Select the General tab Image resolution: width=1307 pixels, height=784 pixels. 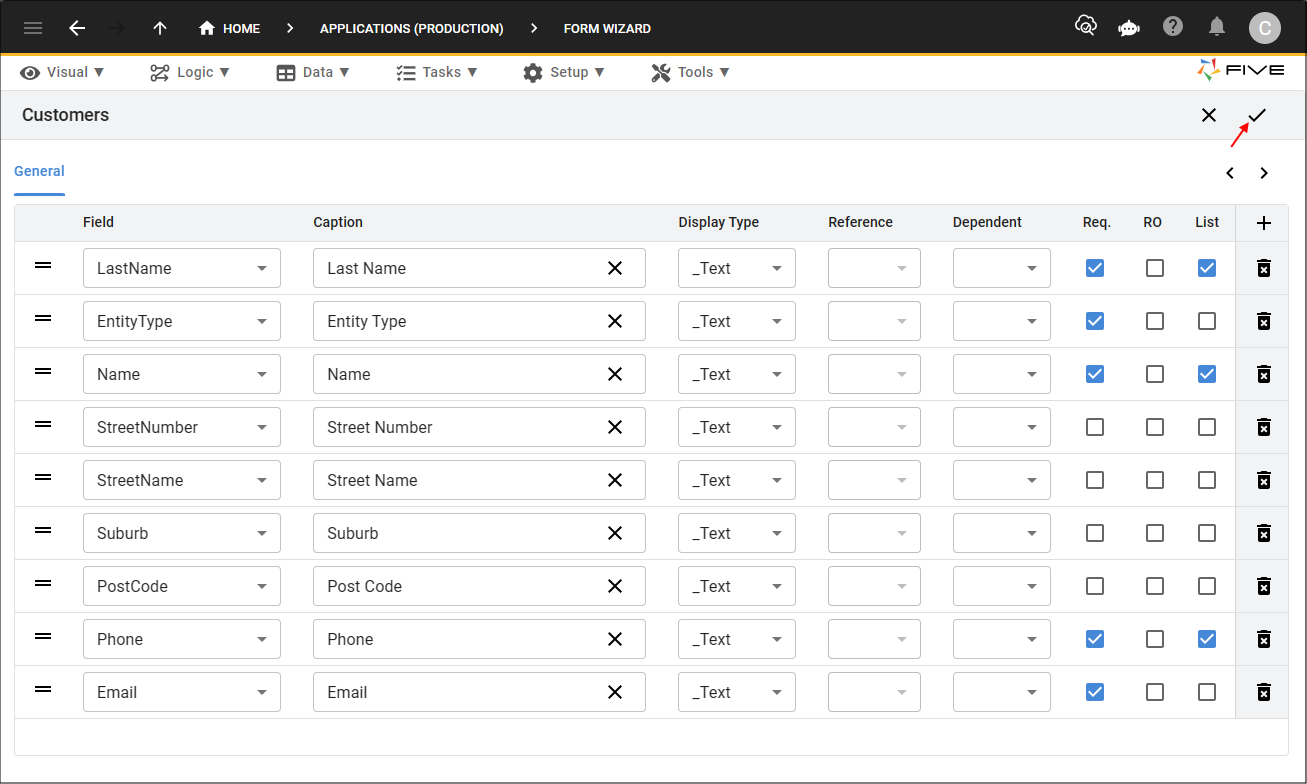click(39, 171)
